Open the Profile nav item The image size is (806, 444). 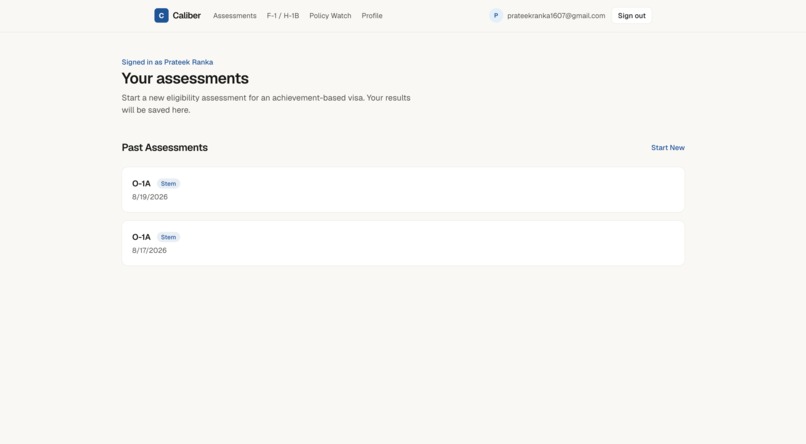pos(372,16)
